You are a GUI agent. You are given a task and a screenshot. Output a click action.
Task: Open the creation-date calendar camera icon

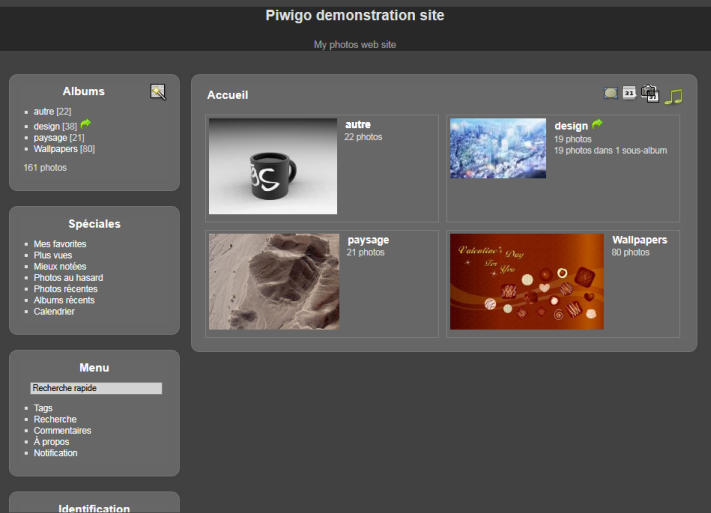[649, 94]
